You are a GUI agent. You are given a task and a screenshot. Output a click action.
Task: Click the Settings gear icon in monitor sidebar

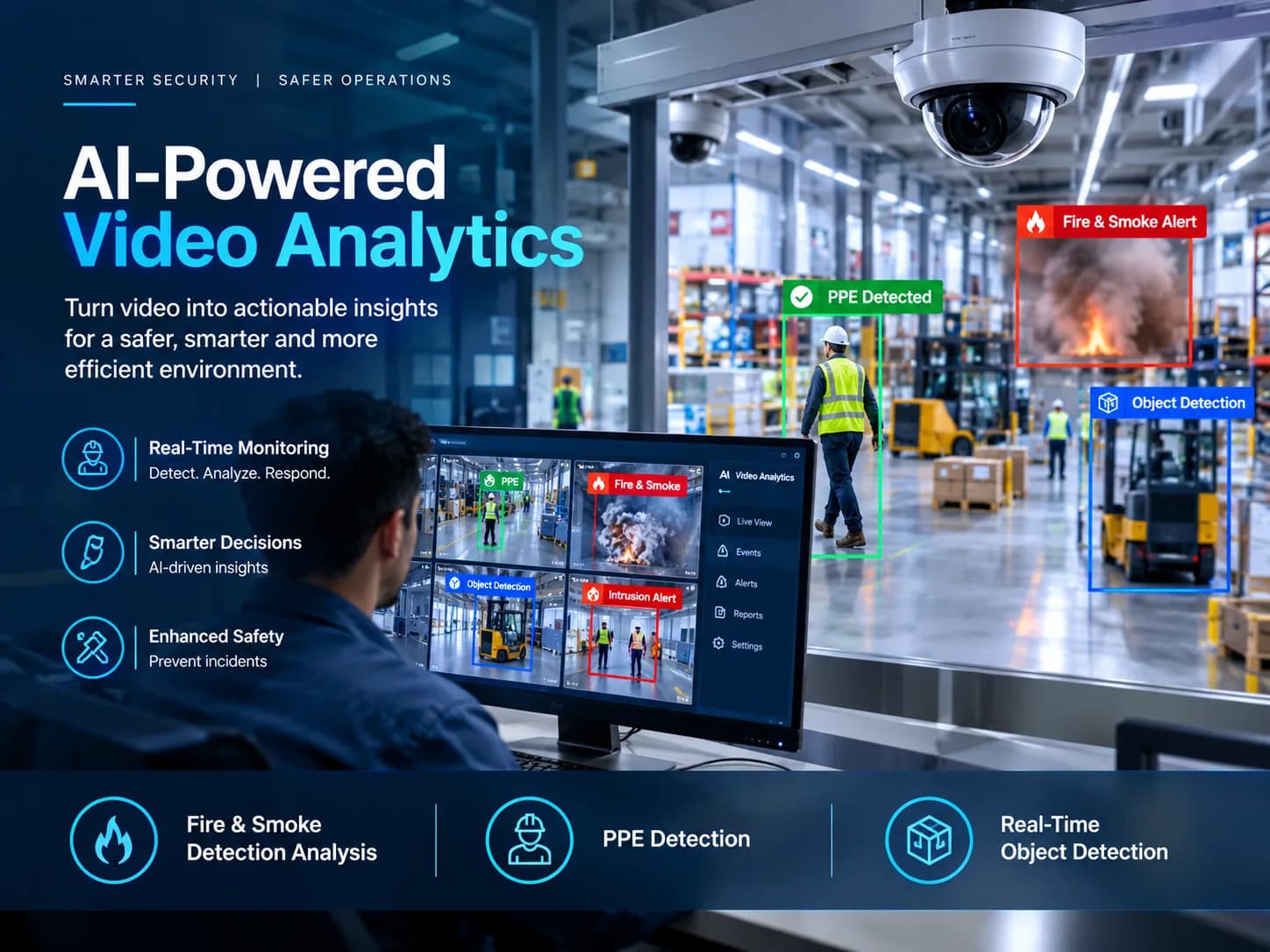[x=718, y=643]
